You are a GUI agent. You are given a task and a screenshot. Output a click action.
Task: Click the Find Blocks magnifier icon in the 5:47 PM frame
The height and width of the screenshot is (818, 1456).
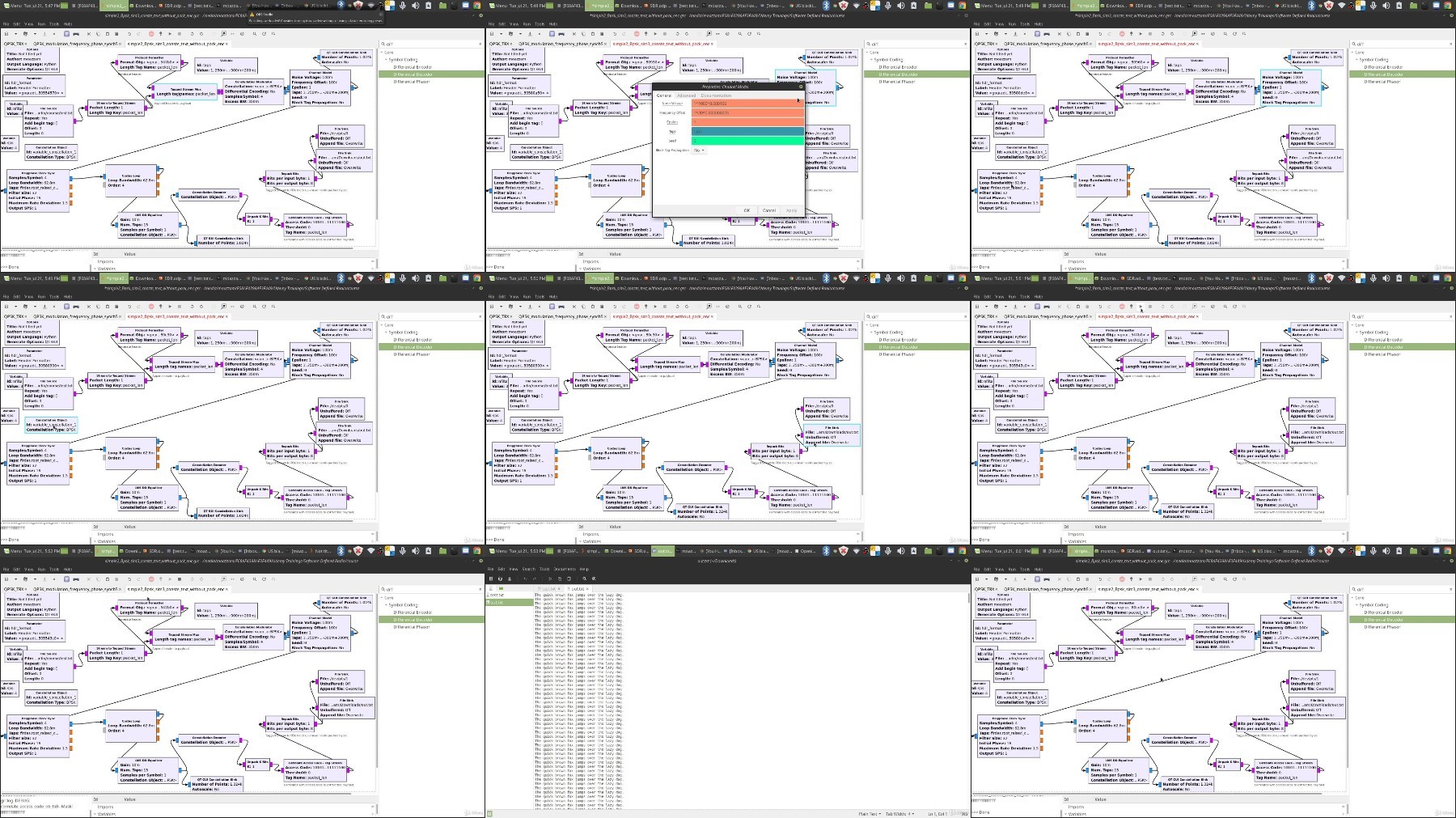tap(255, 34)
